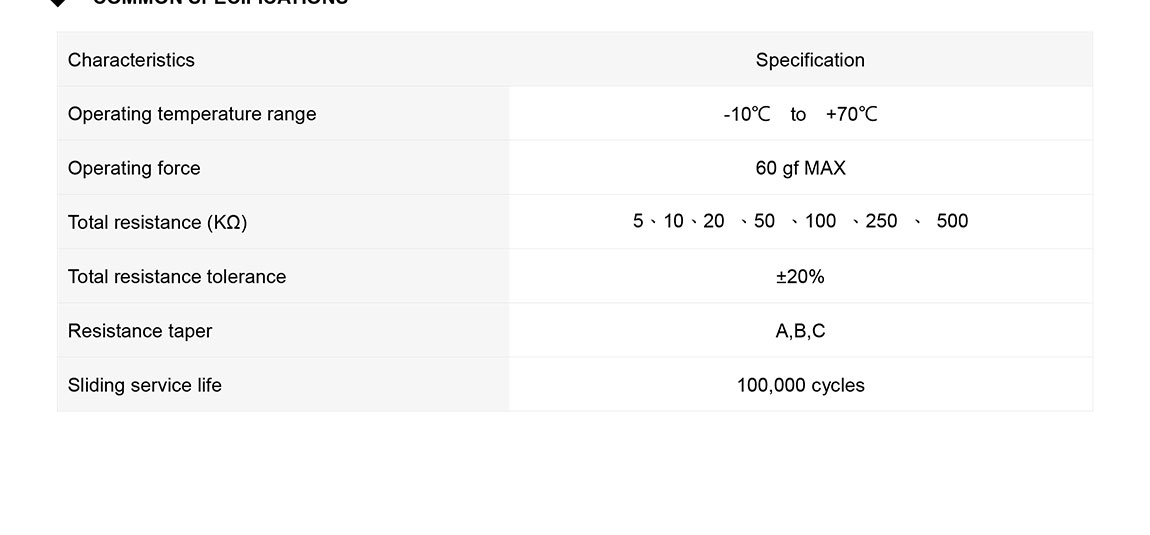The height and width of the screenshot is (535, 1150).
Task: Click the 250 resistance value
Action: (881, 221)
